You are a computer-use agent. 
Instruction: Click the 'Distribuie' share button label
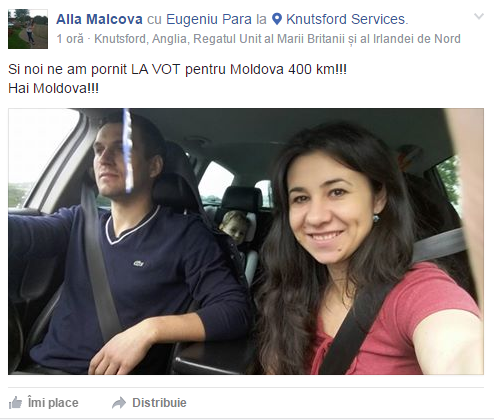point(159,403)
